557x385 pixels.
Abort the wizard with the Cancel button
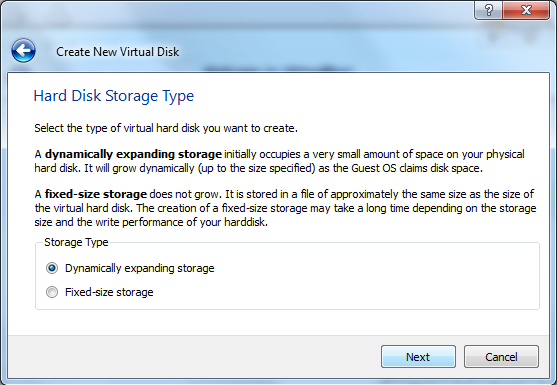pyautogui.click(x=501, y=357)
